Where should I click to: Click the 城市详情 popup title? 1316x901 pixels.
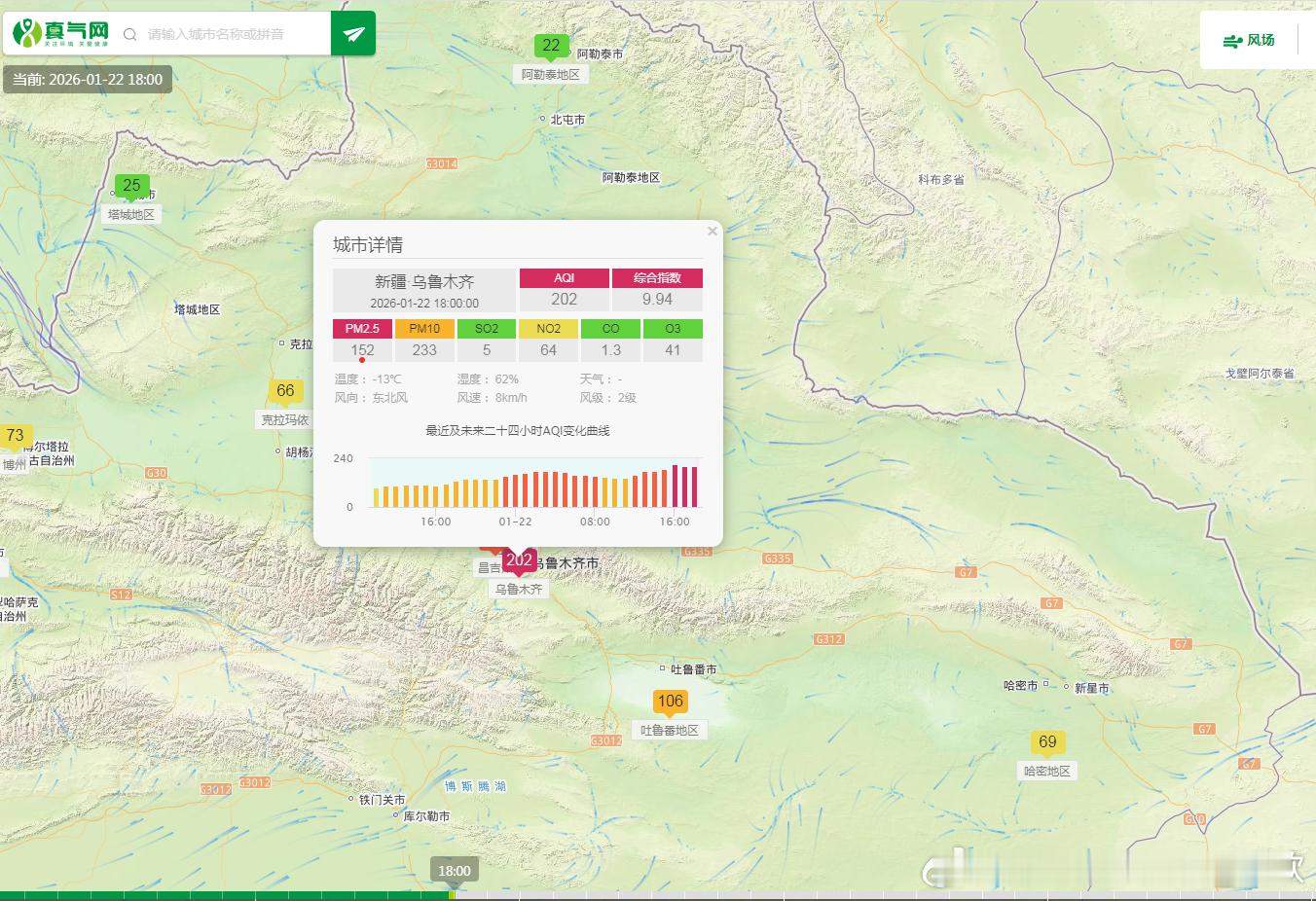tap(368, 245)
